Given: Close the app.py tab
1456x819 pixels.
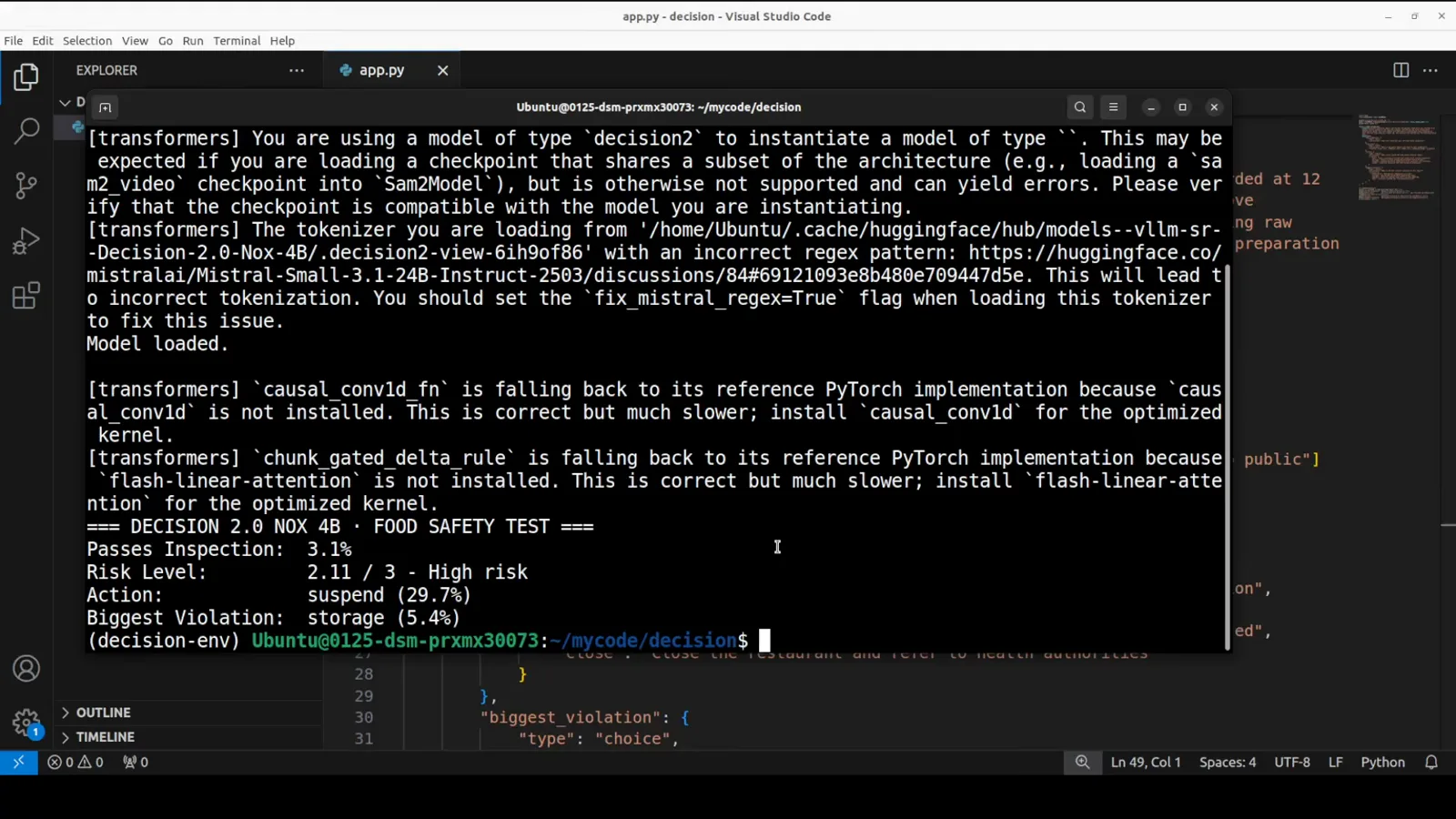Looking at the screenshot, I should [442, 70].
